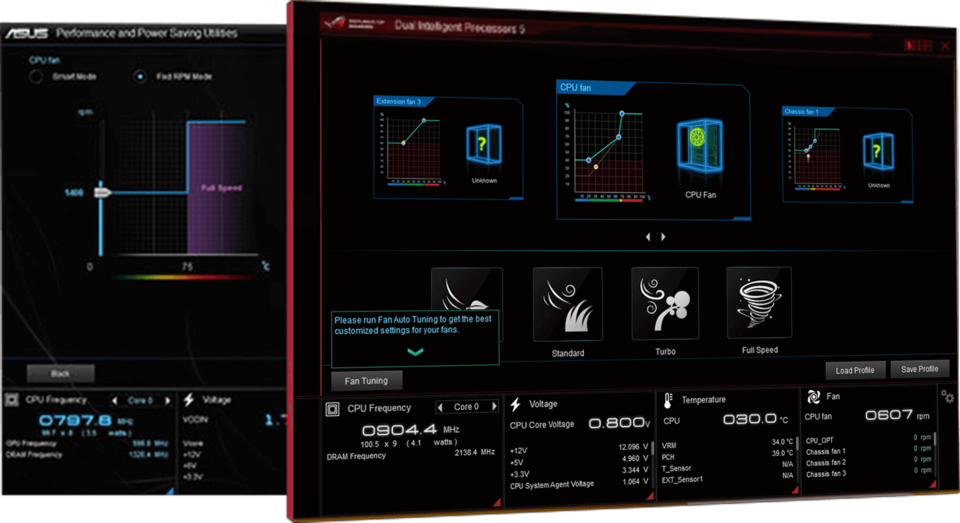Expand the CPU Frequency panel red corner triangle

click(497, 502)
